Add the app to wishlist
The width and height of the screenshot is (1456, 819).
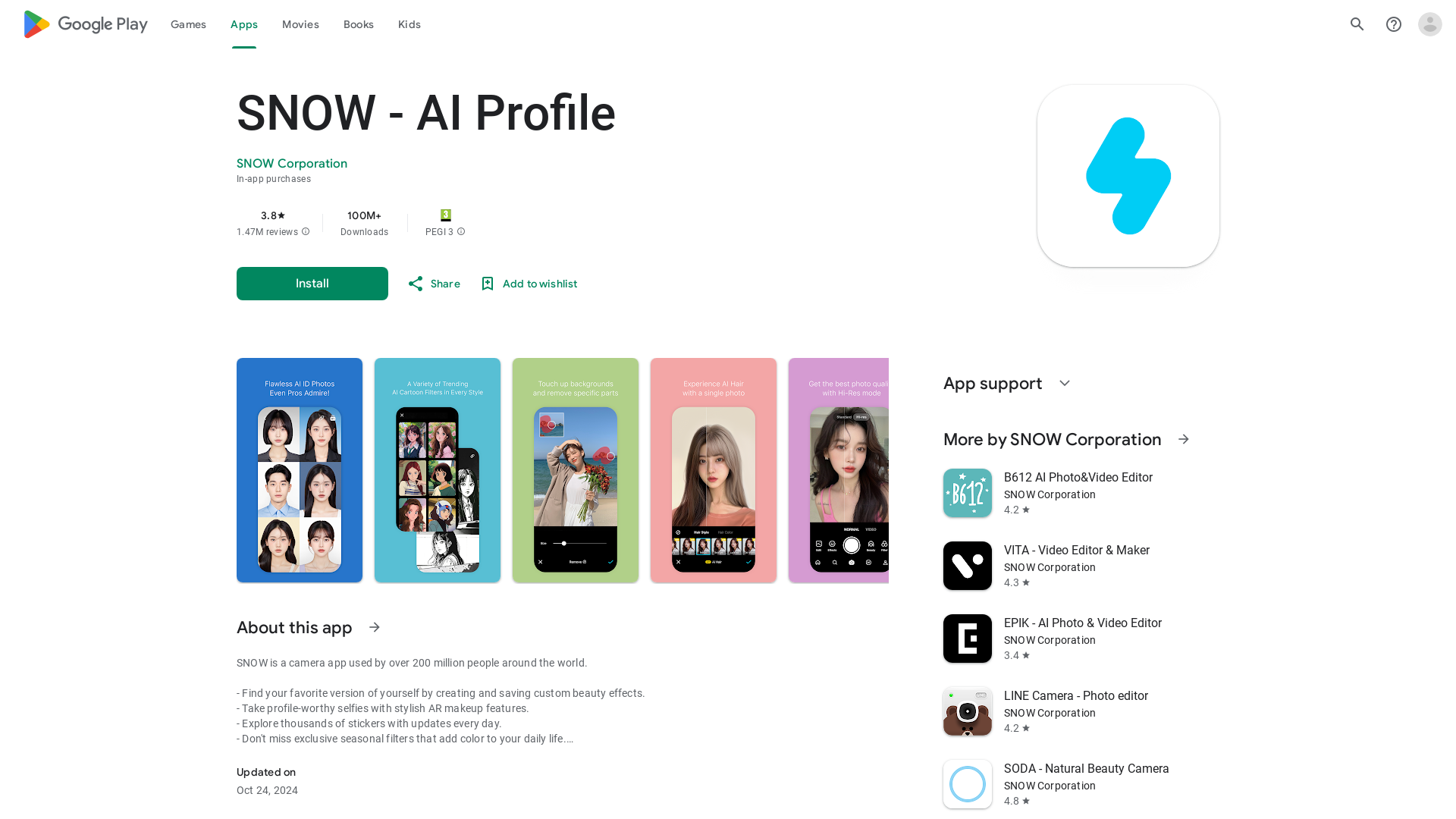529,284
